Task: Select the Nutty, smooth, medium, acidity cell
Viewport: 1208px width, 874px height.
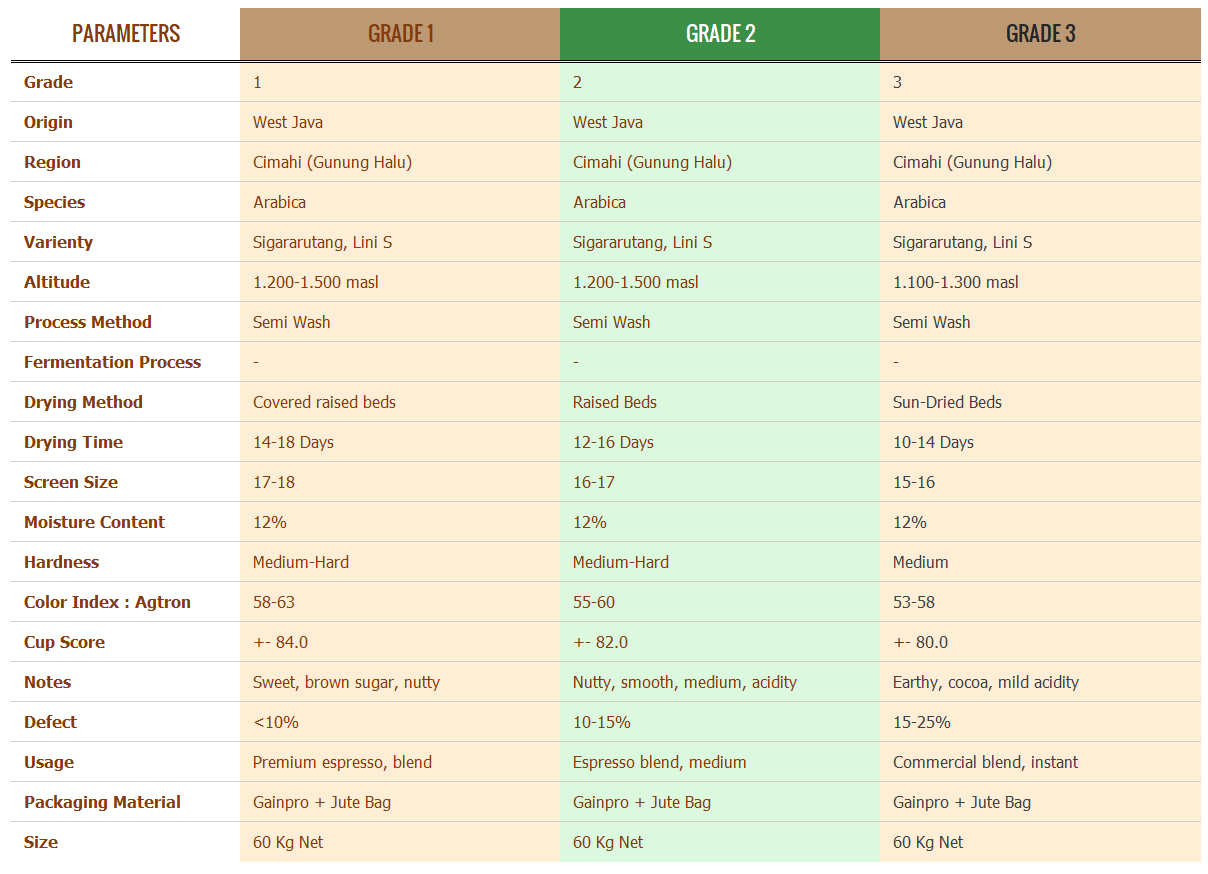Action: point(684,682)
